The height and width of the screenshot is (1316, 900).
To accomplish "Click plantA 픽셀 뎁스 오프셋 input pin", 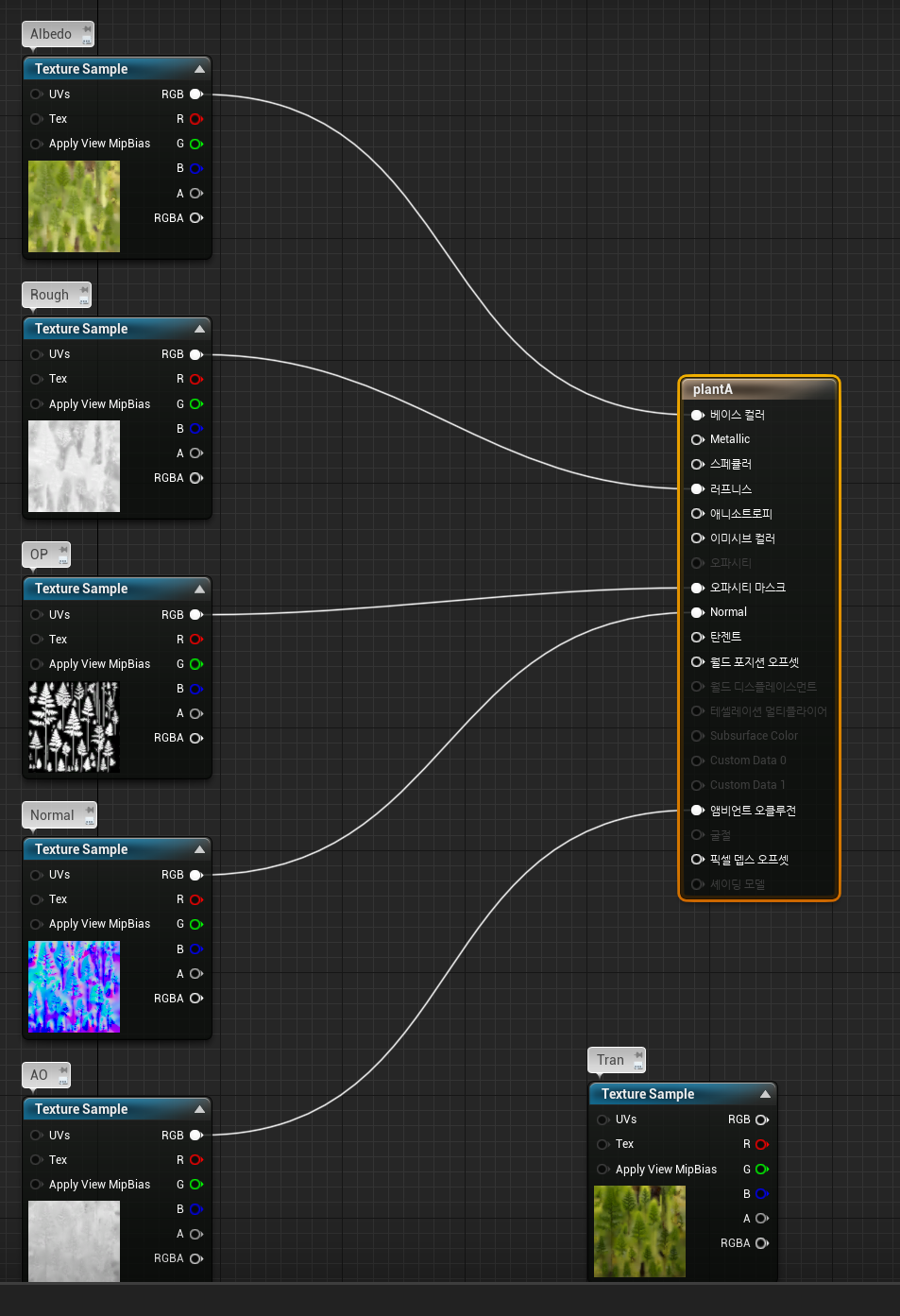I will point(698,860).
